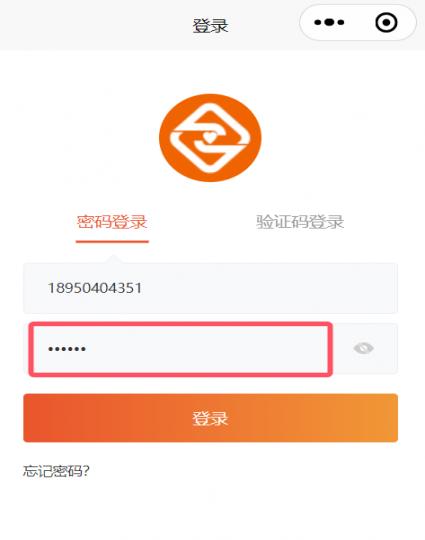Toggle password visibility on
The image size is (425, 540).
pyautogui.click(x=363, y=348)
